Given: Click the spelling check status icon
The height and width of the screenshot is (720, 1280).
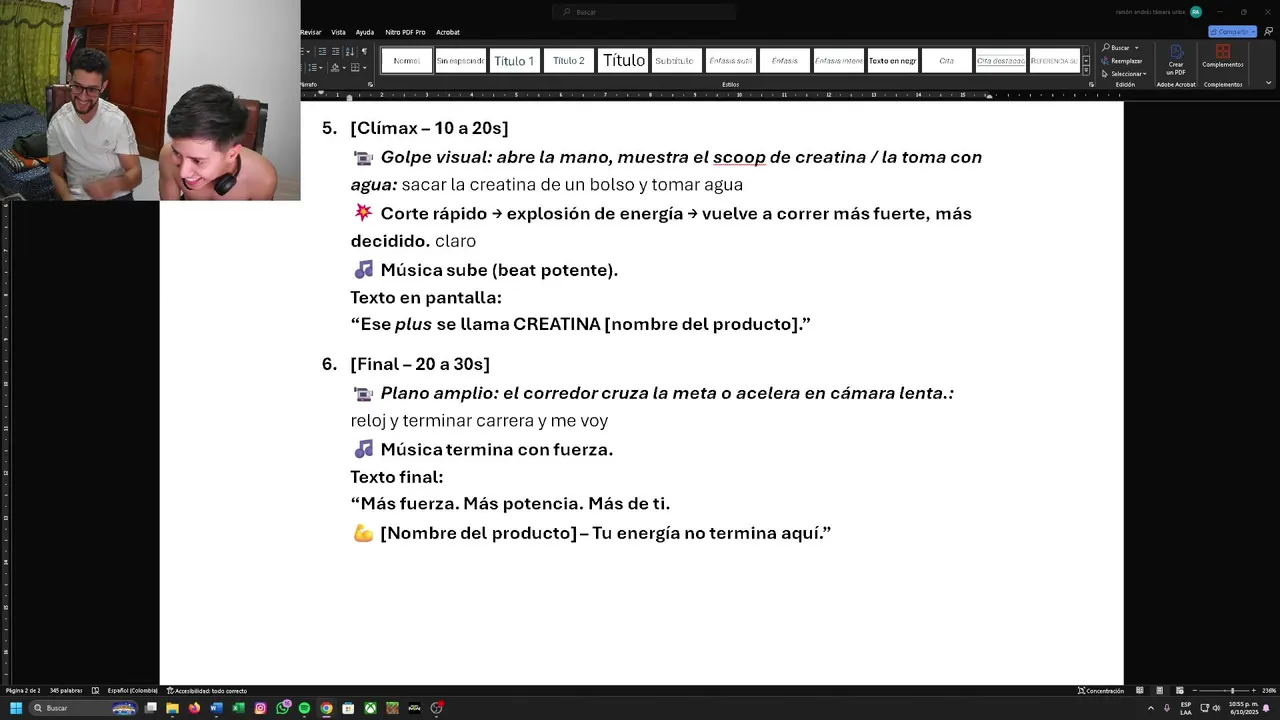Looking at the screenshot, I should (x=95, y=691).
